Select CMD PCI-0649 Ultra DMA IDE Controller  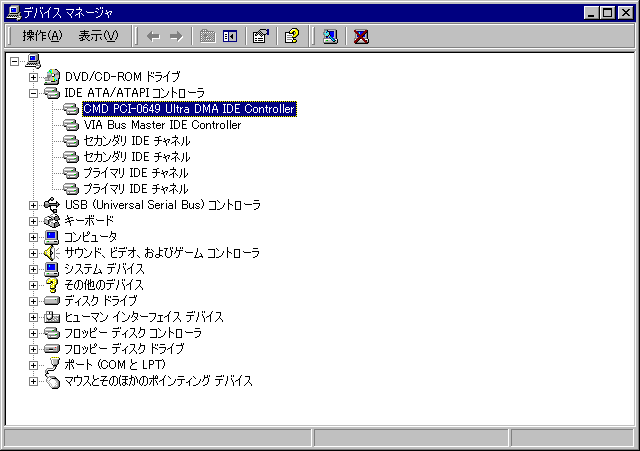pos(189,109)
